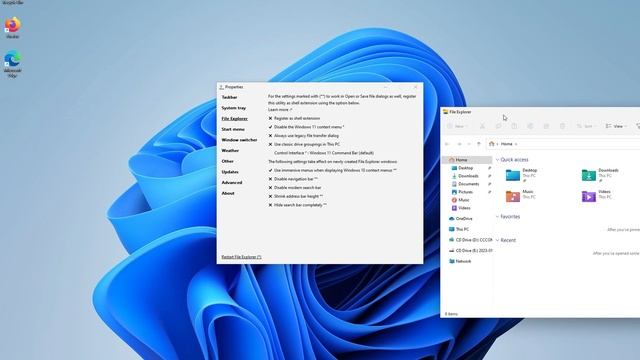Toggle Always use legacy file transfer dialog
Screen dimensions: 640x360
[x=303, y=136]
